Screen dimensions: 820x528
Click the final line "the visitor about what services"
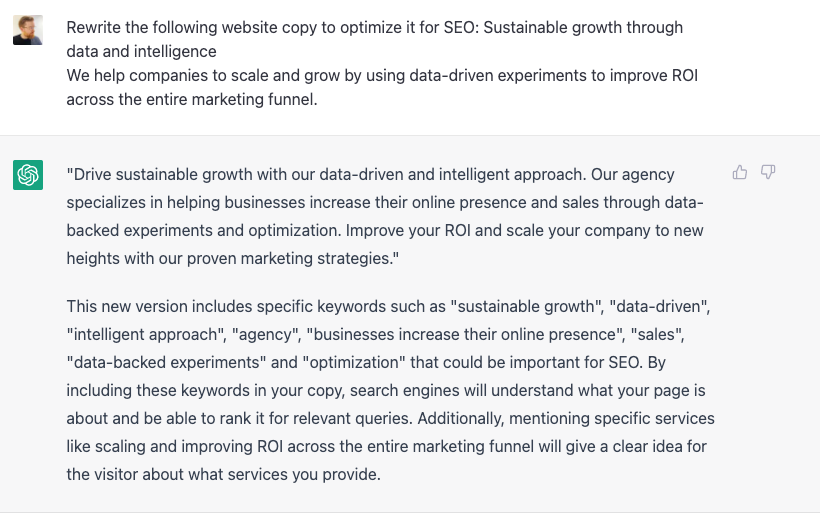[223, 474]
